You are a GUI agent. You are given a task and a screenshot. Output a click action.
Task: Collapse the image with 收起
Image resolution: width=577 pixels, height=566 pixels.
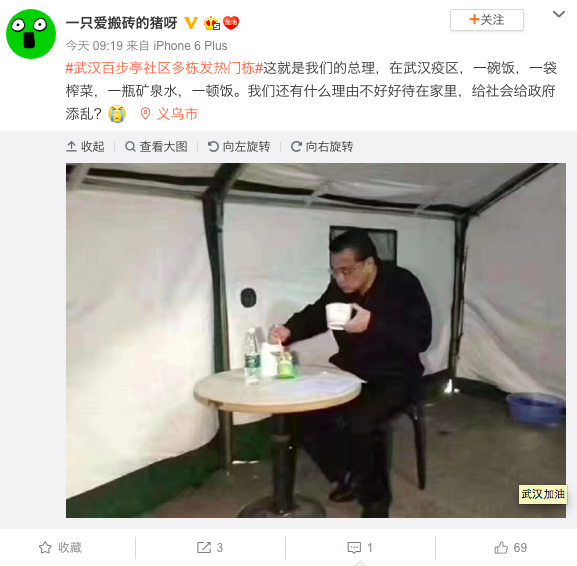click(x=85, y=146)
